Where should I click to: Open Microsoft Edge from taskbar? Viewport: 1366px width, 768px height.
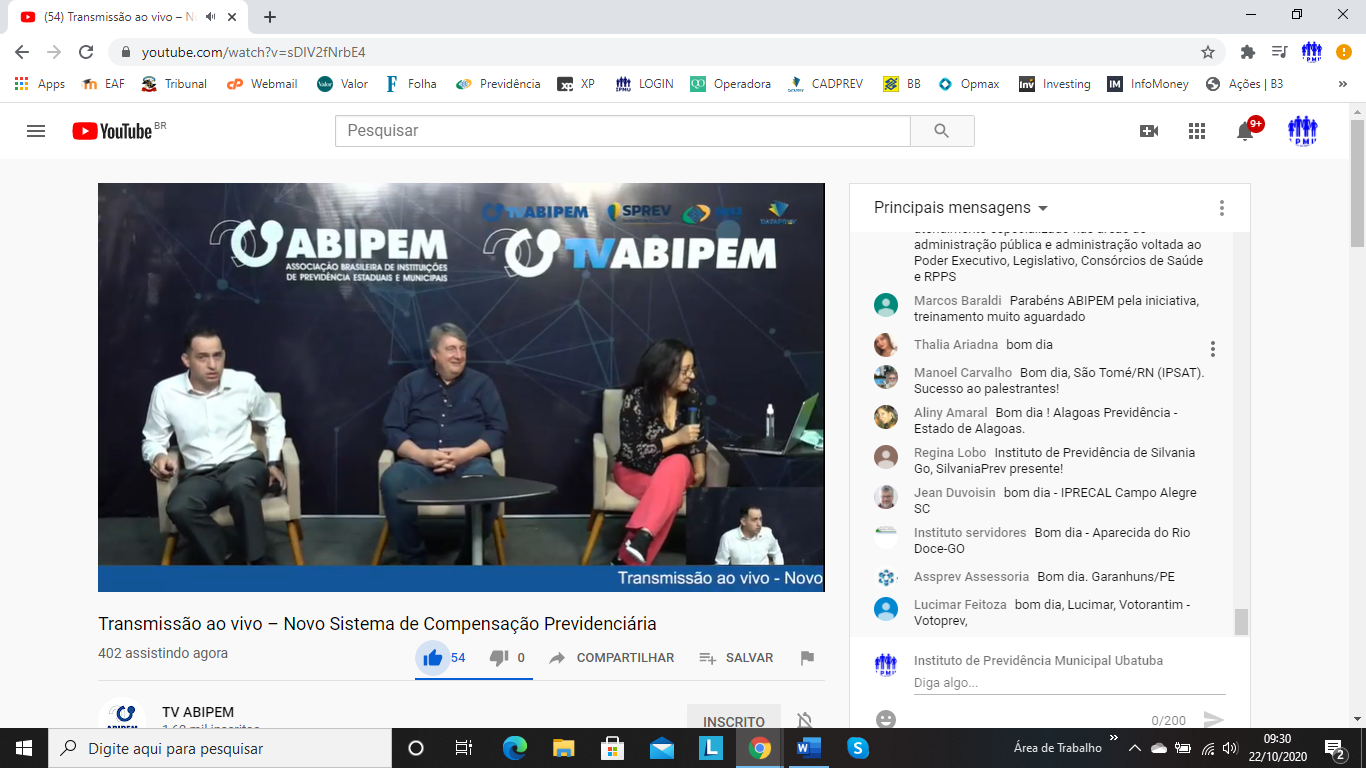tap(515, 748)
